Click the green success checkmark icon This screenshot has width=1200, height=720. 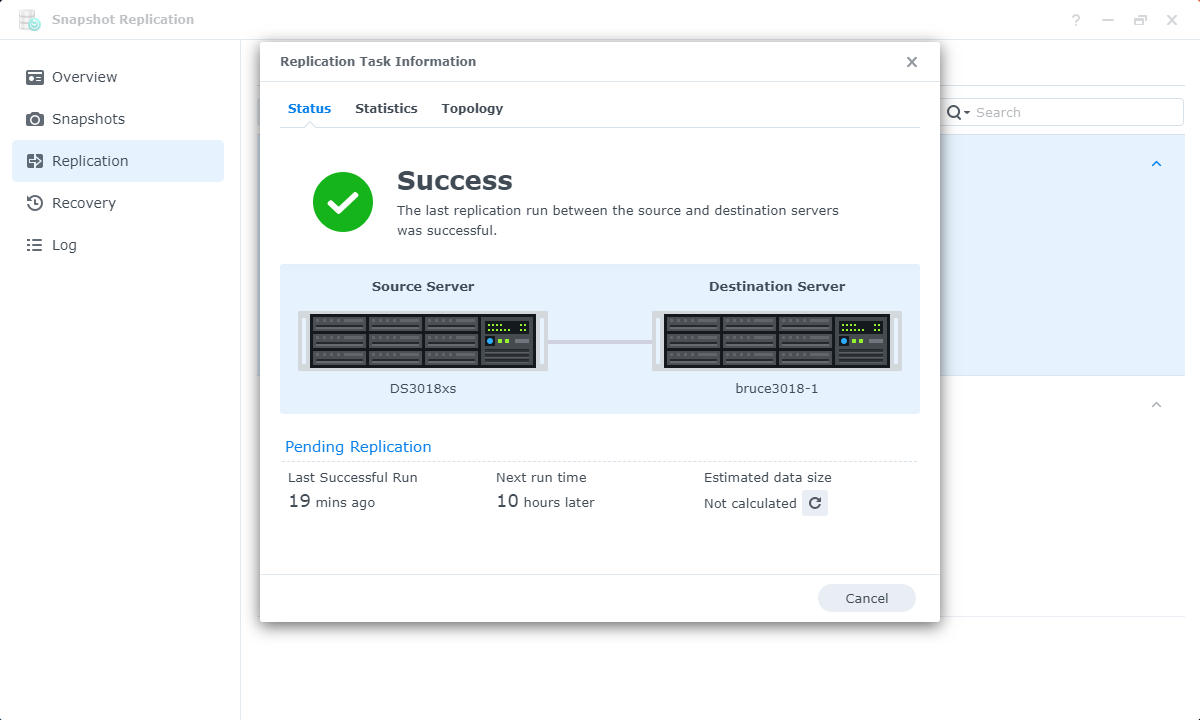coord(343,202)
